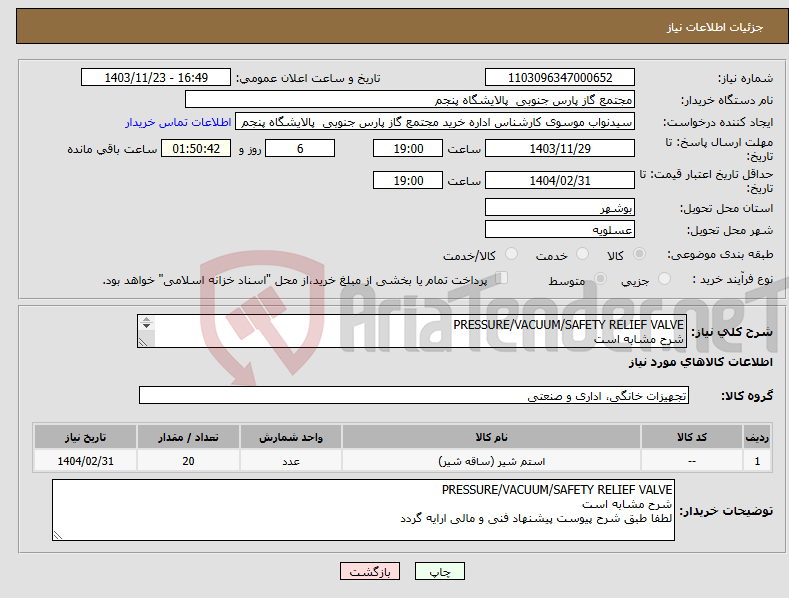Click the delivery province field بوشهر
This screenshot has width=789, height=598.
click(560, 207)
